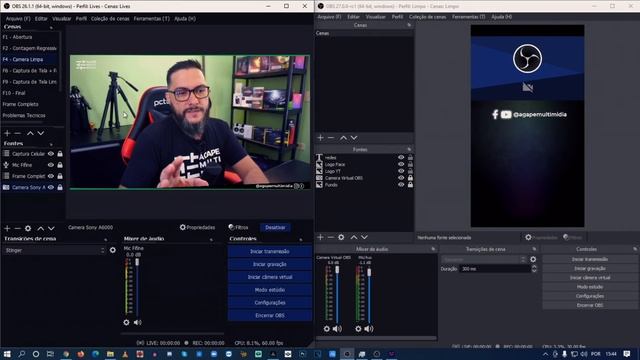Open Stinger transition settings gear
Viewport: 640px width, 360px height.
point(113,250)
